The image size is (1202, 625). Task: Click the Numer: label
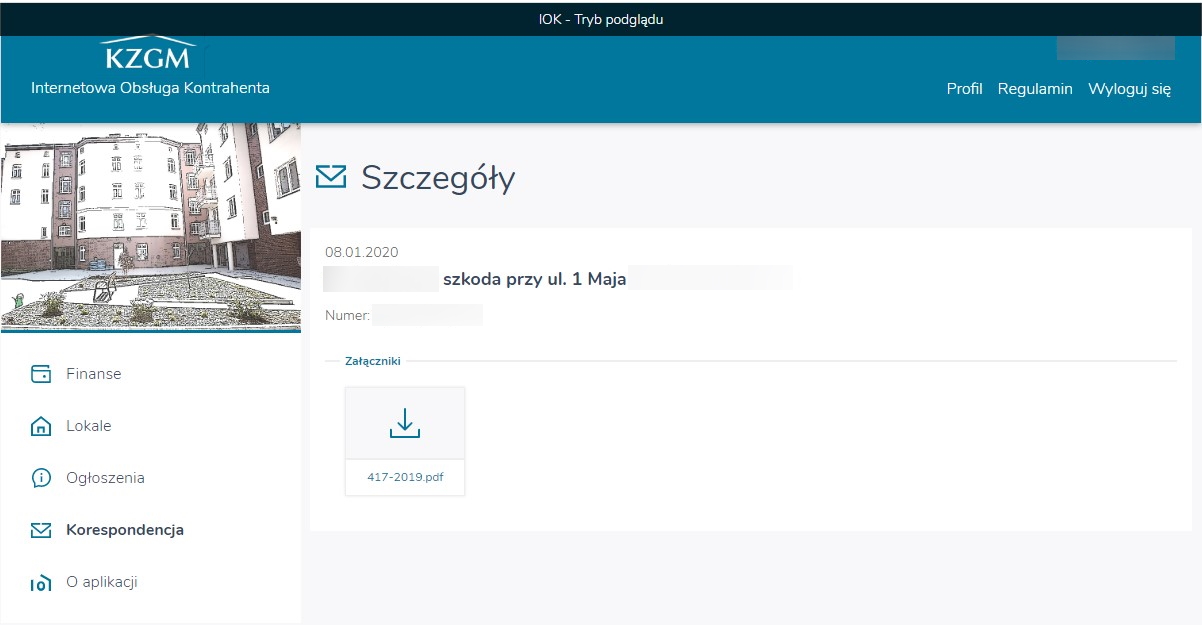point(348,315)
